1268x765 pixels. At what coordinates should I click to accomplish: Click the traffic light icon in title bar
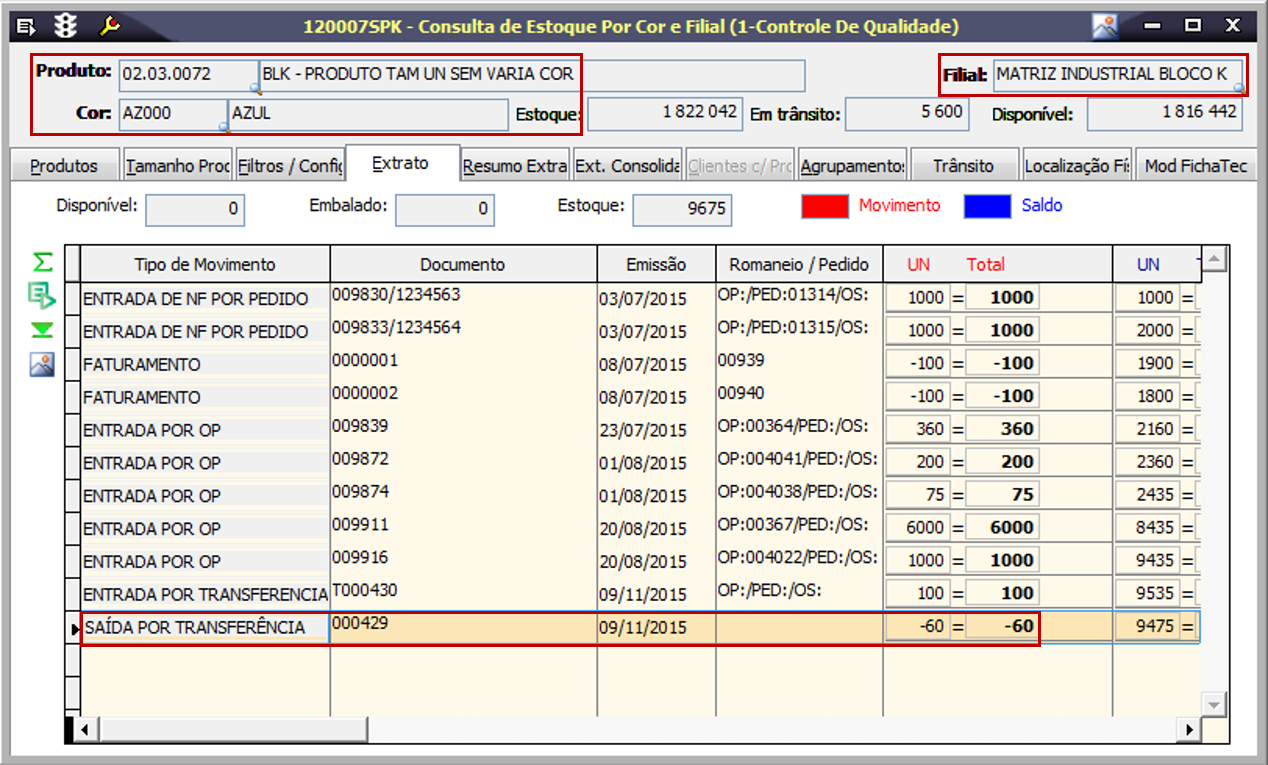point(64,25)
